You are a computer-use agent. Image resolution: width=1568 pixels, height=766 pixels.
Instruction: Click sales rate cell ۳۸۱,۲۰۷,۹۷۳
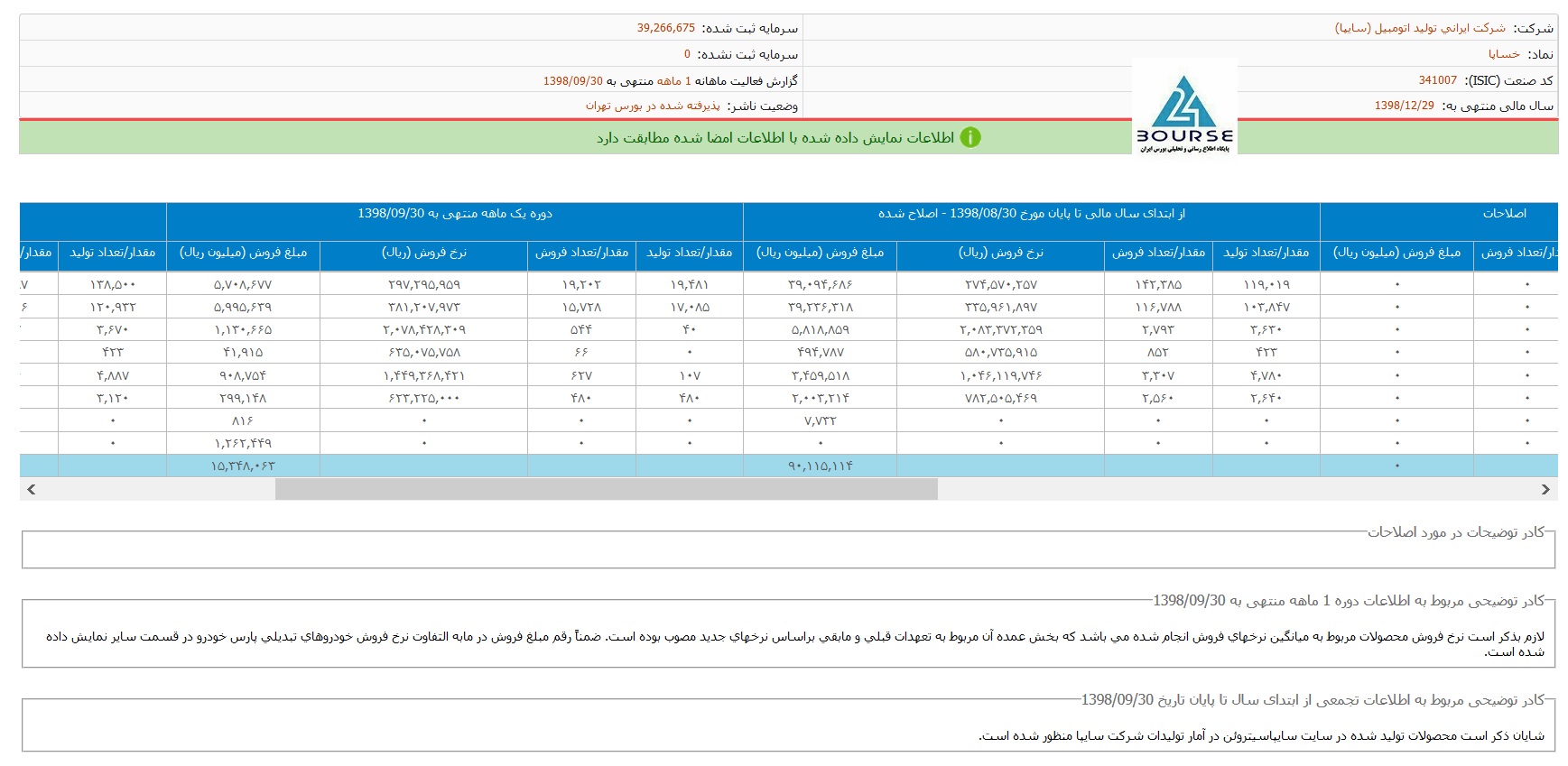pyautogui.click(x=424, y=307)
